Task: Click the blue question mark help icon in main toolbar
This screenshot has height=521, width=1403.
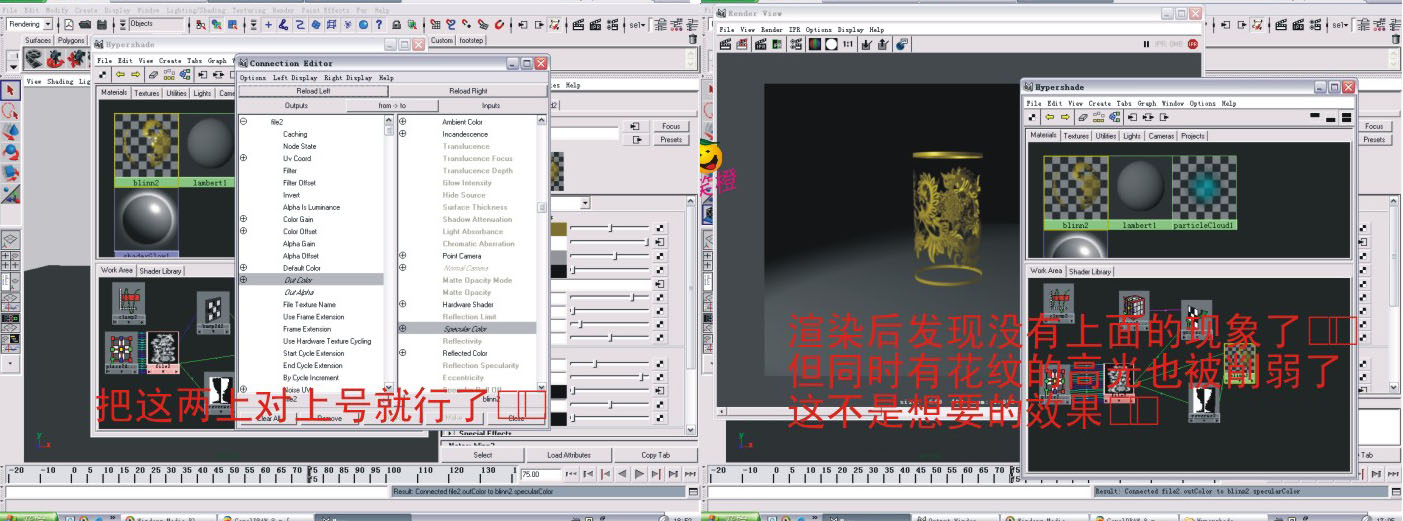Action: [379, 24]
